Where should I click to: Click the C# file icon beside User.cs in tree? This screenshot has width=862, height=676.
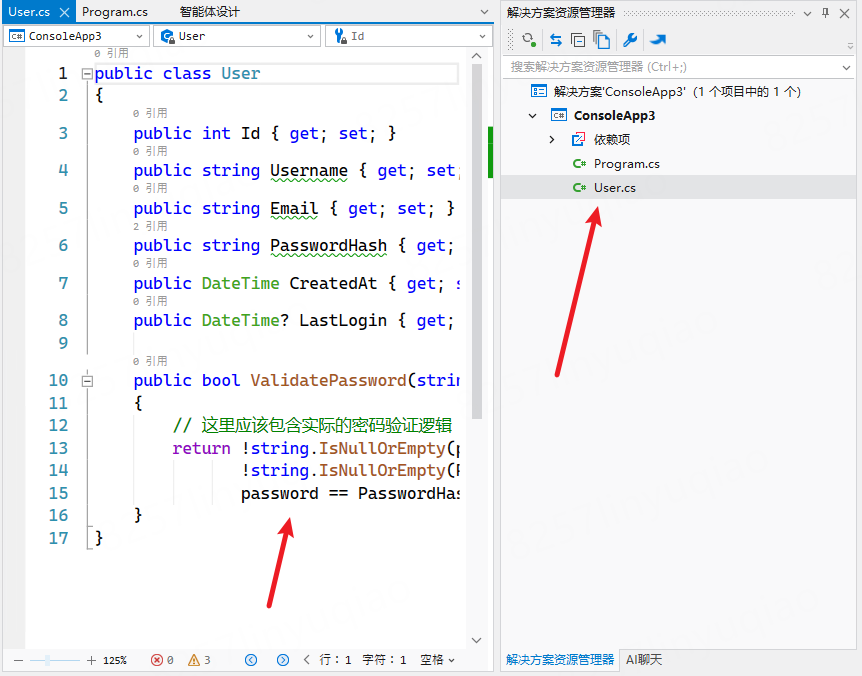coord(579,188)
